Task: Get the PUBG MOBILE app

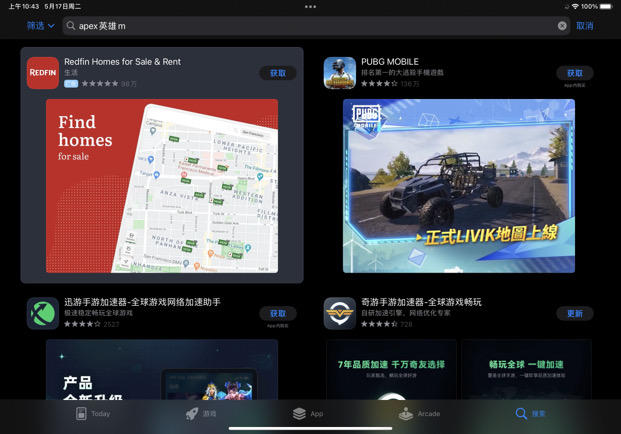Action: coord(575,73)
